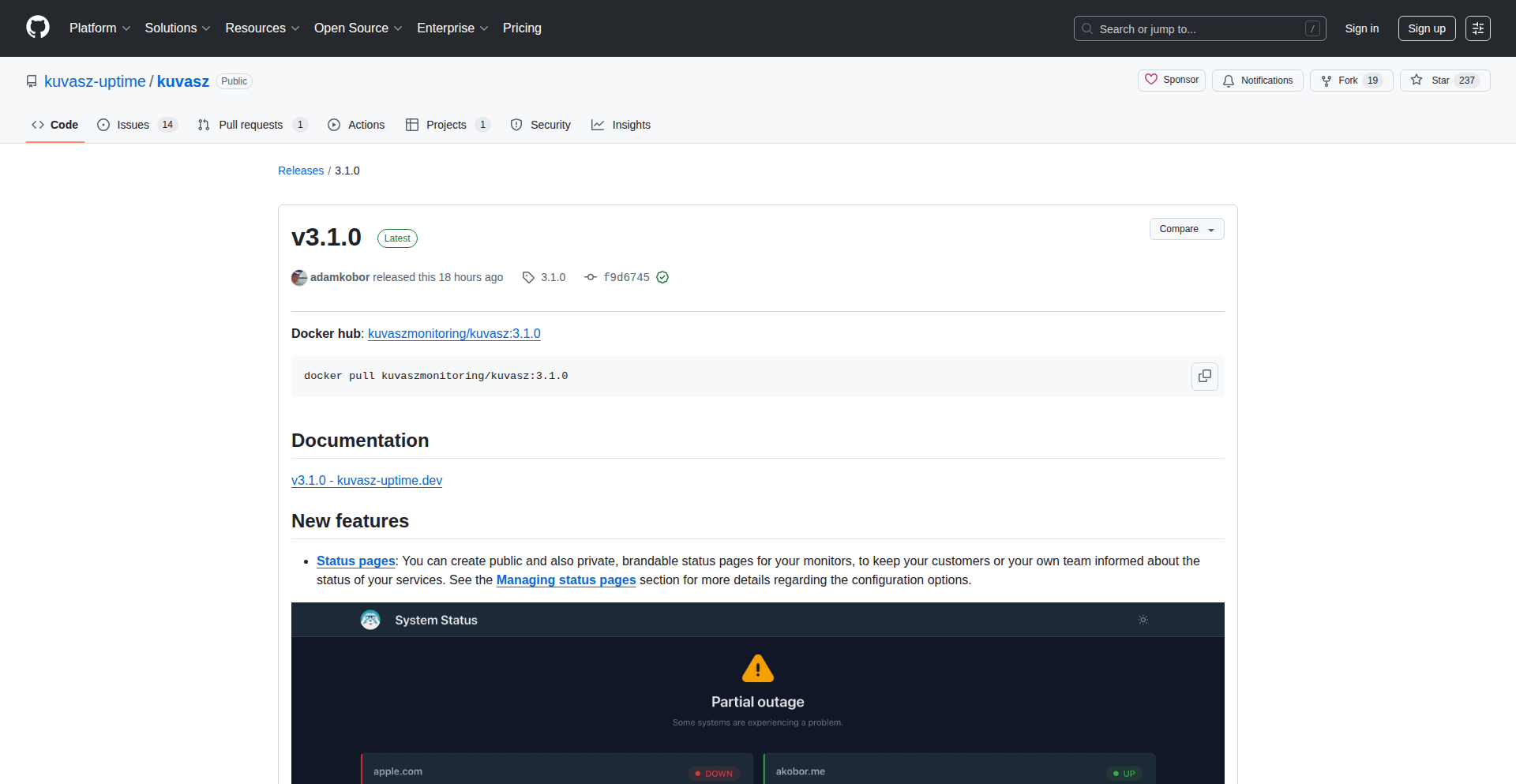
Task: Expand the Solutions menu
Action: click(x=177, y=28)
